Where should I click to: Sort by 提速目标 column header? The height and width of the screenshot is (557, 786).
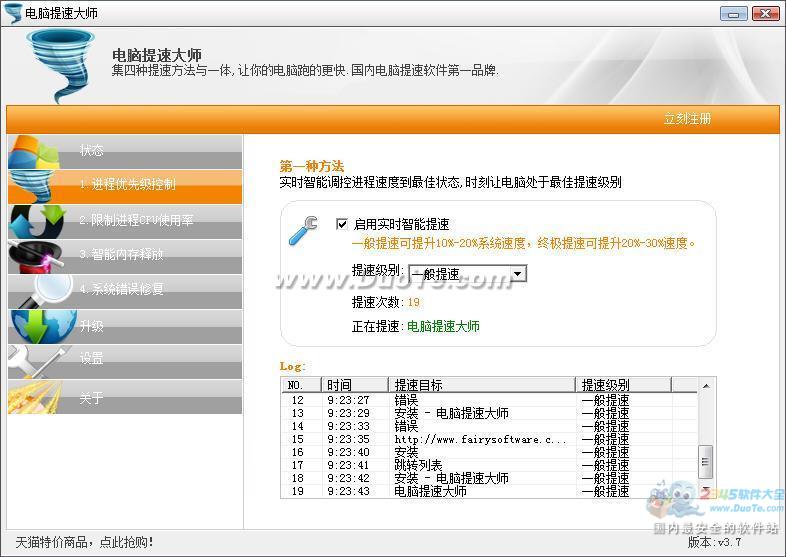pos(482,385)
